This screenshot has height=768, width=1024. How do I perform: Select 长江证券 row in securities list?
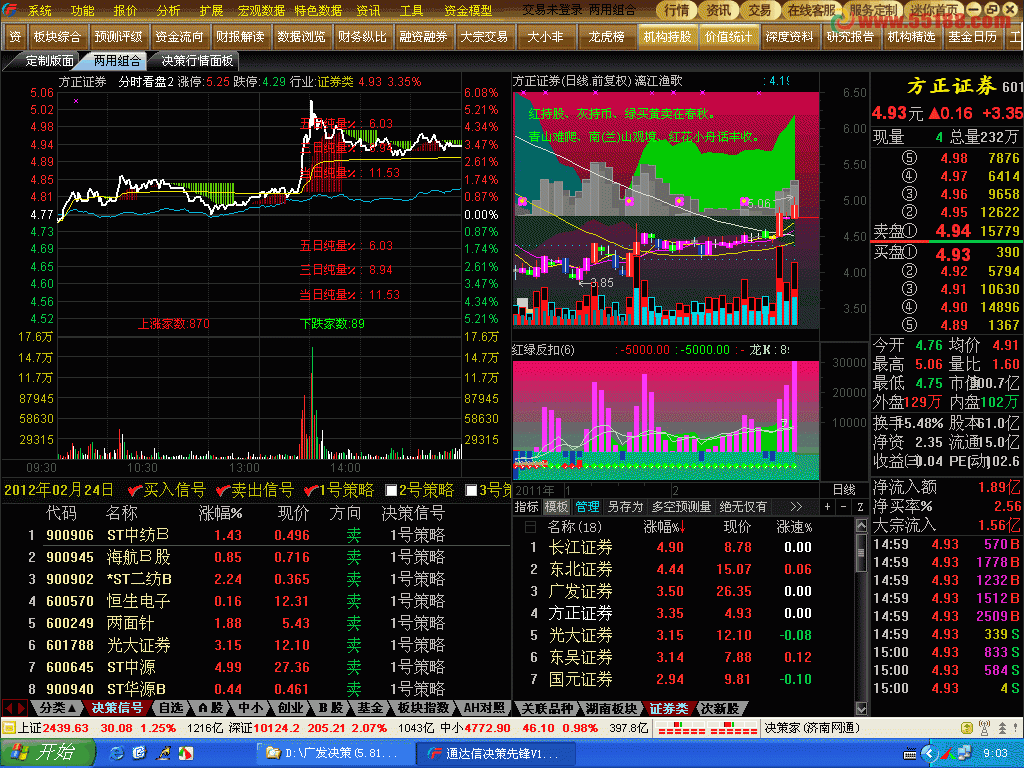[x=682, y=547]
